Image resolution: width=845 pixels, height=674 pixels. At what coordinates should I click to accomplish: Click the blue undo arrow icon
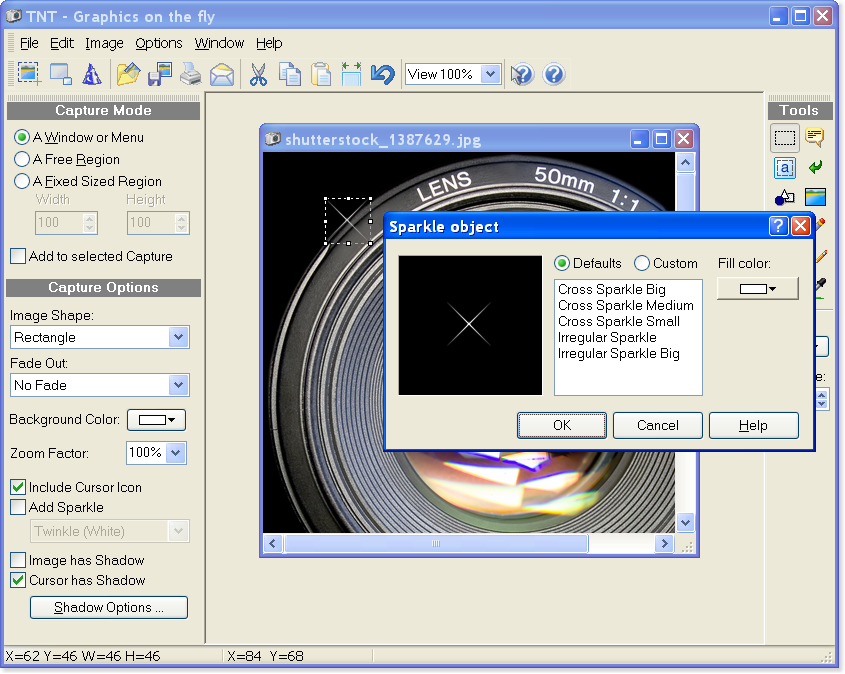pyautogui.click(x=383, y=74)
